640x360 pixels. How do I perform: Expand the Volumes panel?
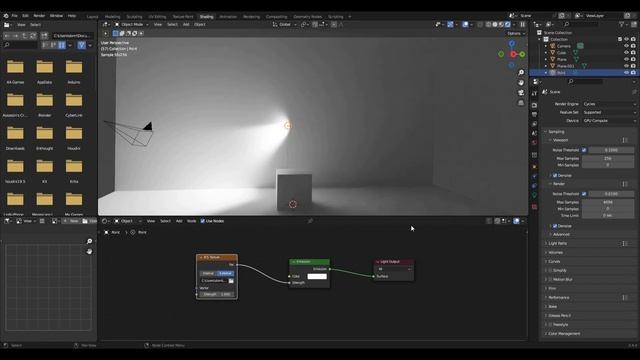click(x=556, y=253)
